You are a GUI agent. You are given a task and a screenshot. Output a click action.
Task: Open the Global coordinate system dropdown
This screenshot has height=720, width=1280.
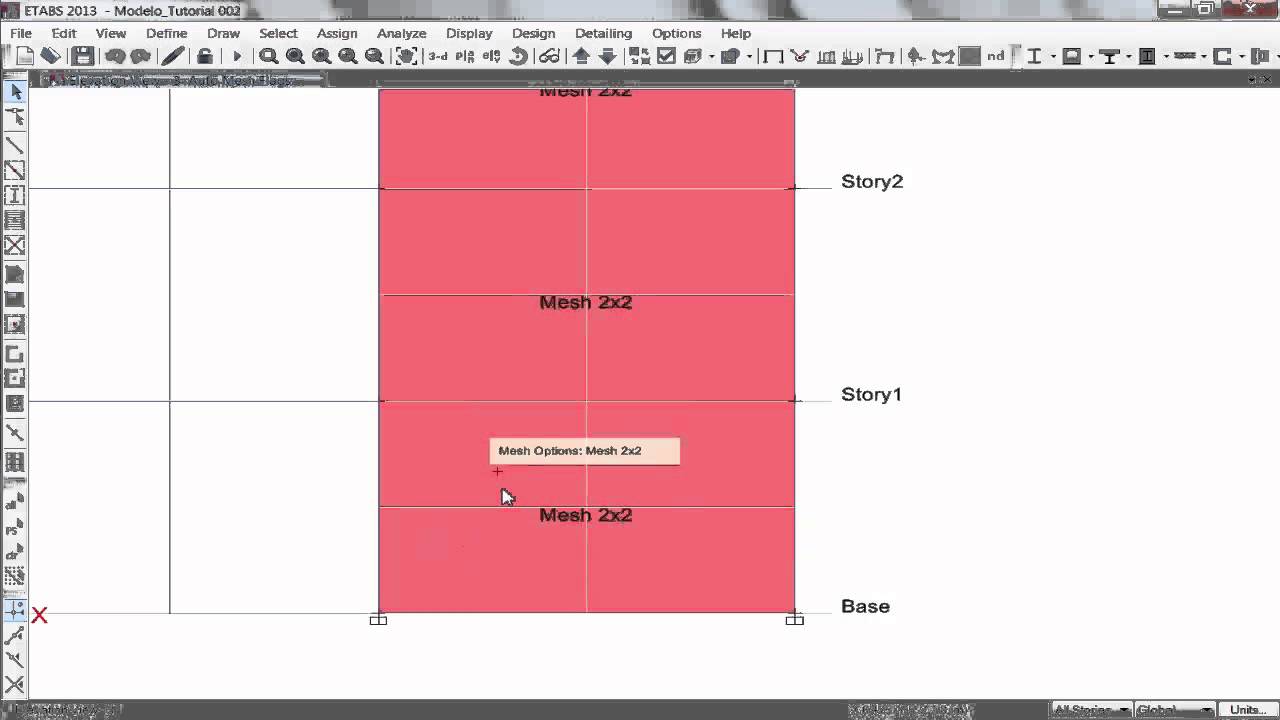coord(1174,709)
